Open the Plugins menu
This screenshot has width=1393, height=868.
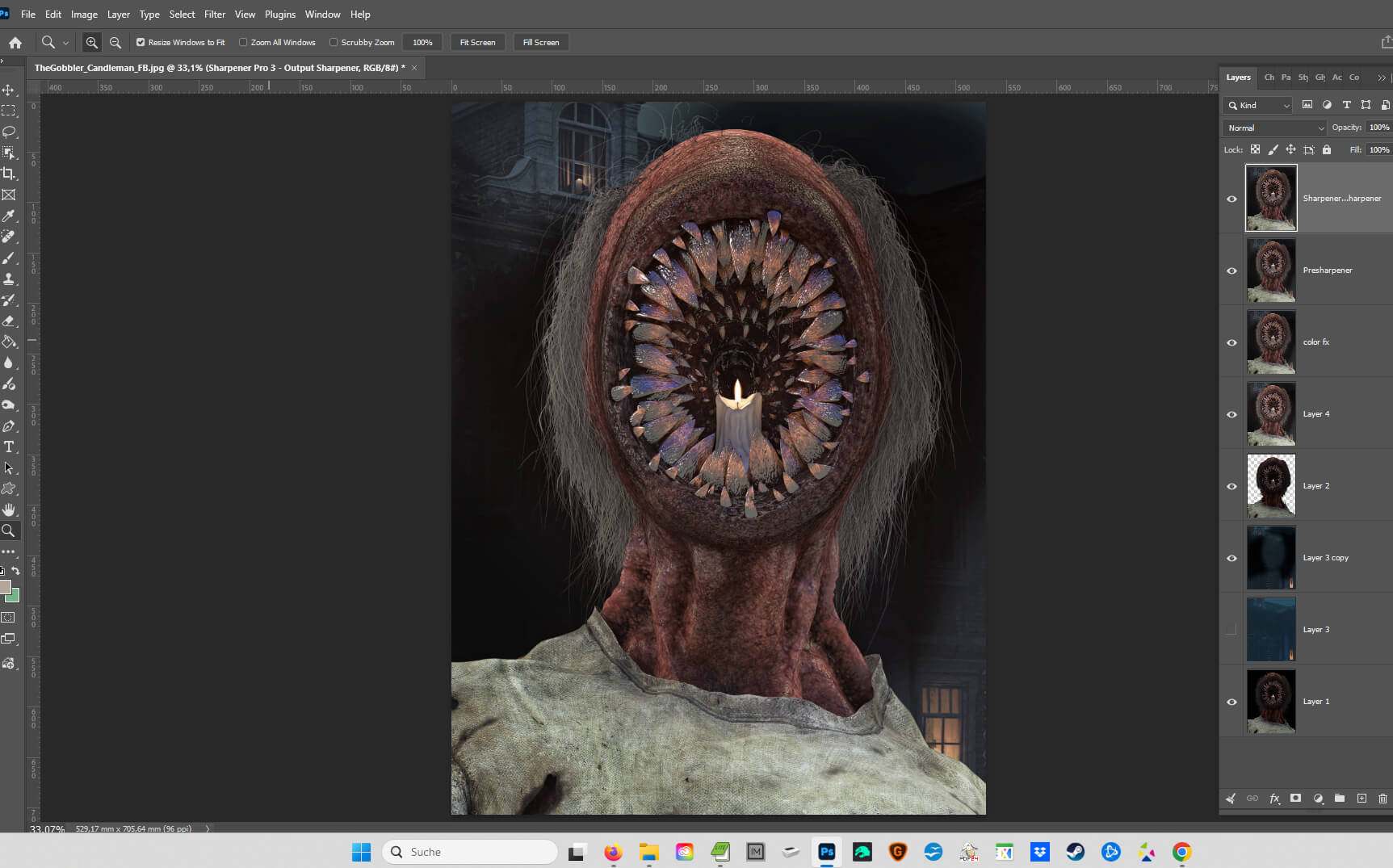click(x=280, y=15)
